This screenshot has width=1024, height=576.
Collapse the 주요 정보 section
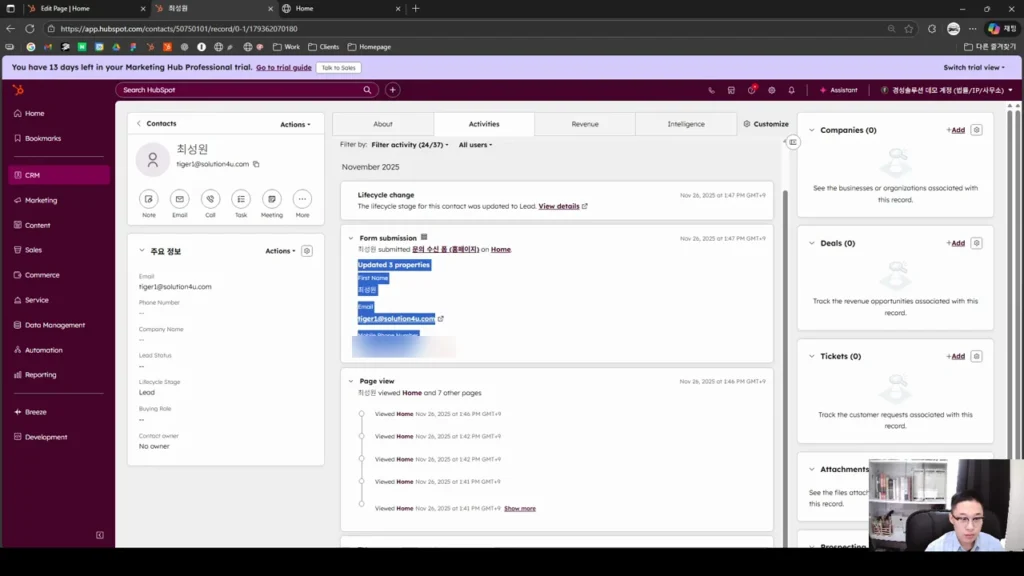[x=142, y=251]
